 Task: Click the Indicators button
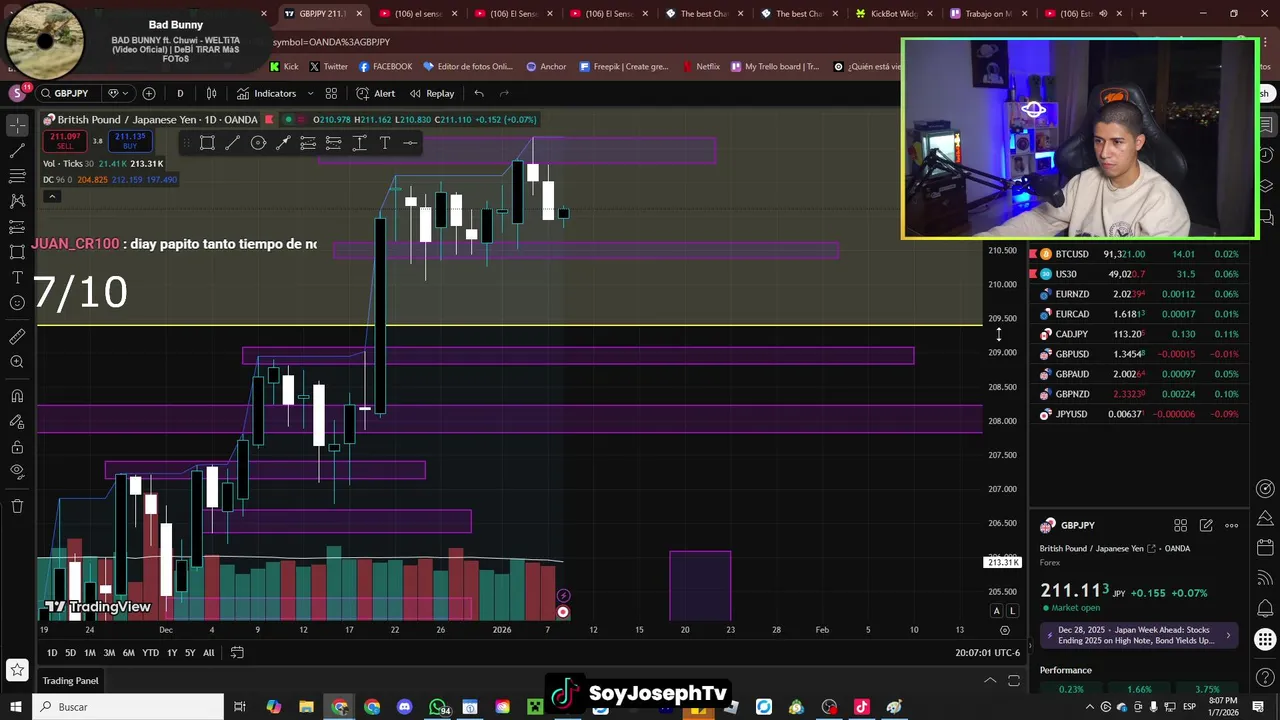point(266,93)
